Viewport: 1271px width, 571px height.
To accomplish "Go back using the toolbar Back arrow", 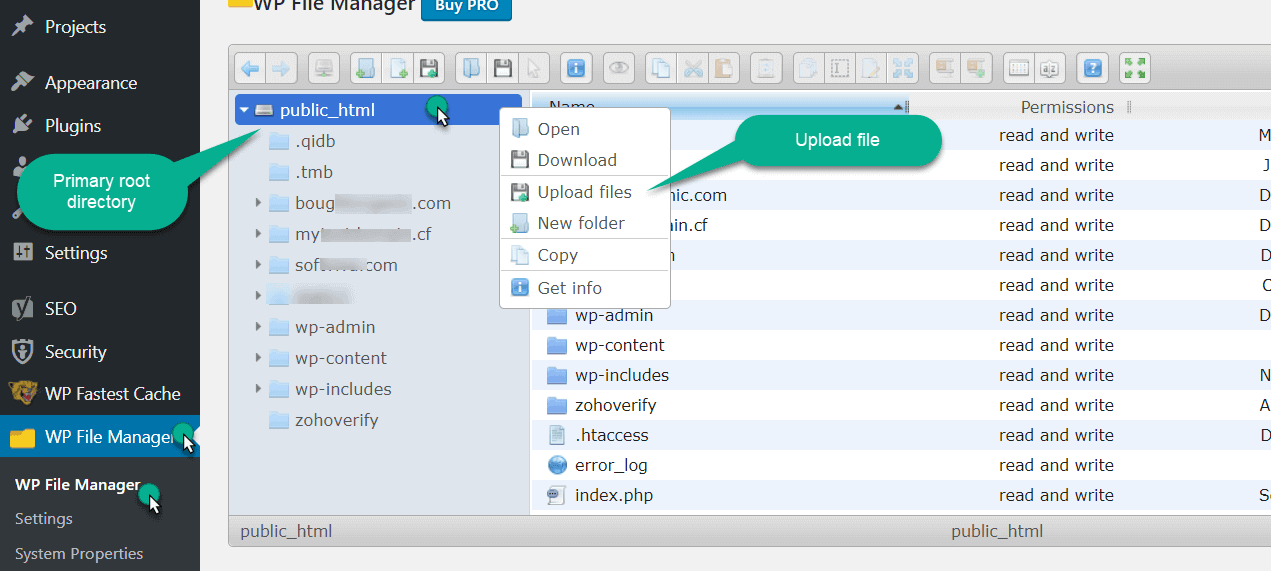I will point(250,68).
